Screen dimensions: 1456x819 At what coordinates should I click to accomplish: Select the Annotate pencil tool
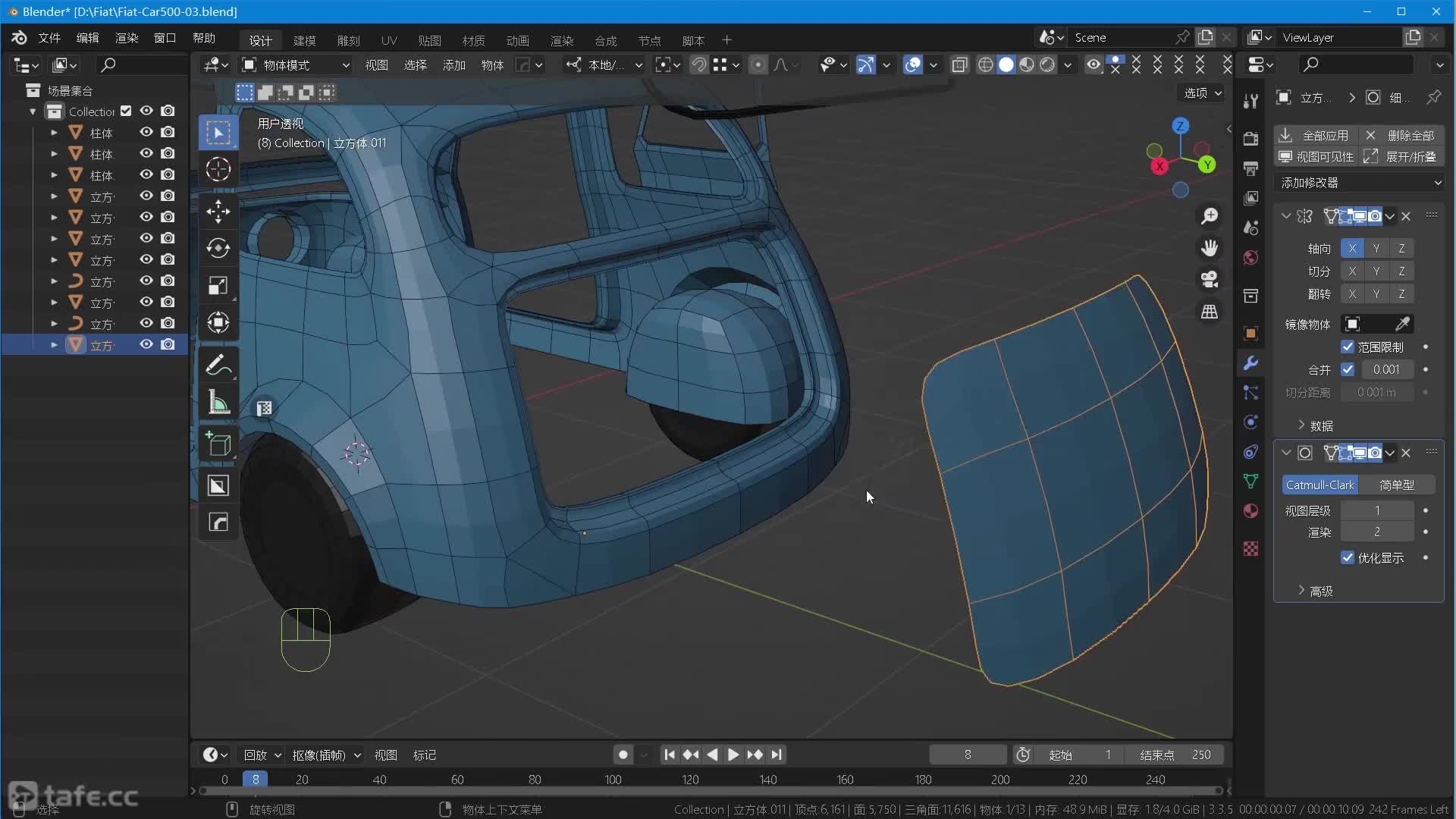[x=218, y=366]
